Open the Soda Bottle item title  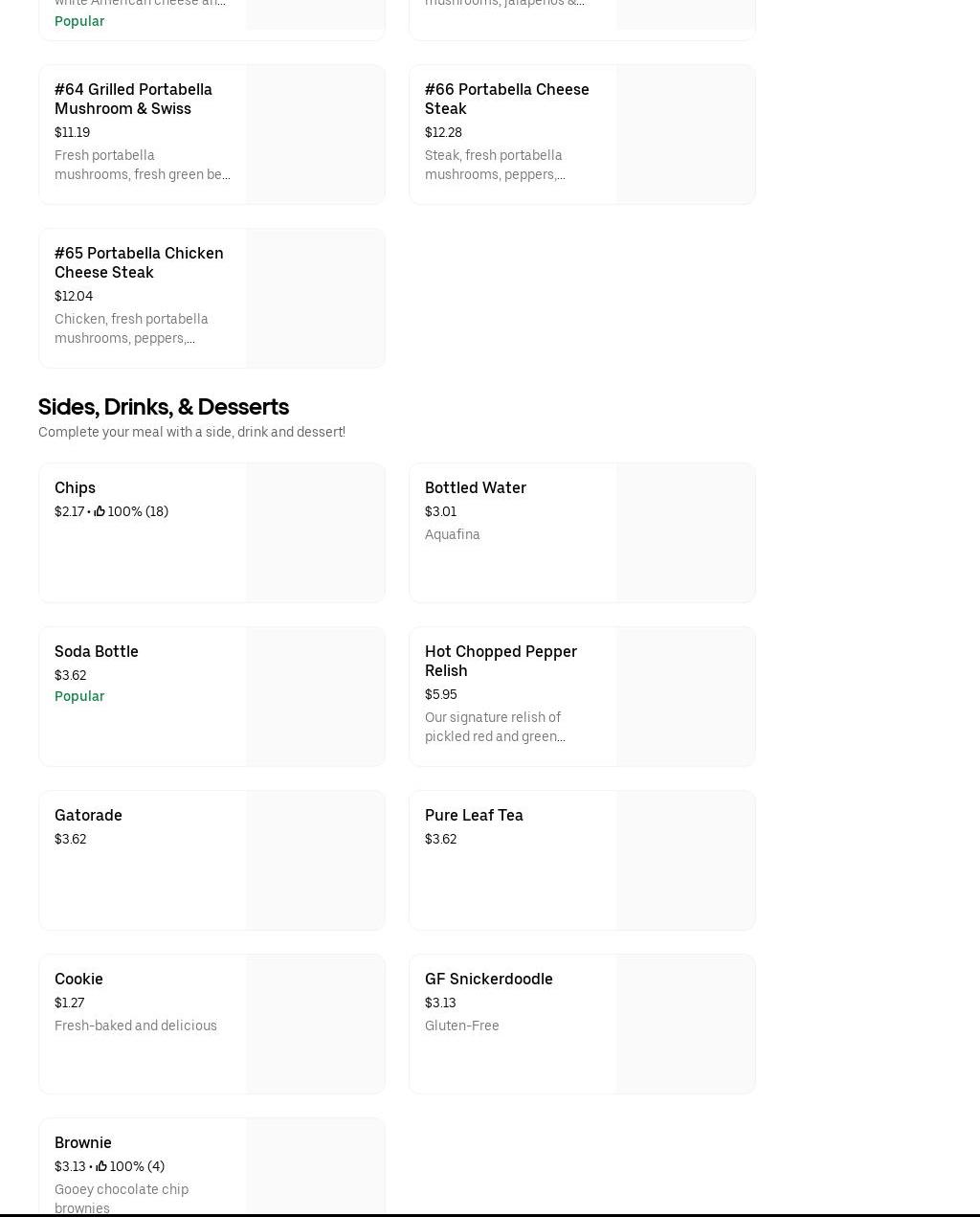(x=96, y=651)
